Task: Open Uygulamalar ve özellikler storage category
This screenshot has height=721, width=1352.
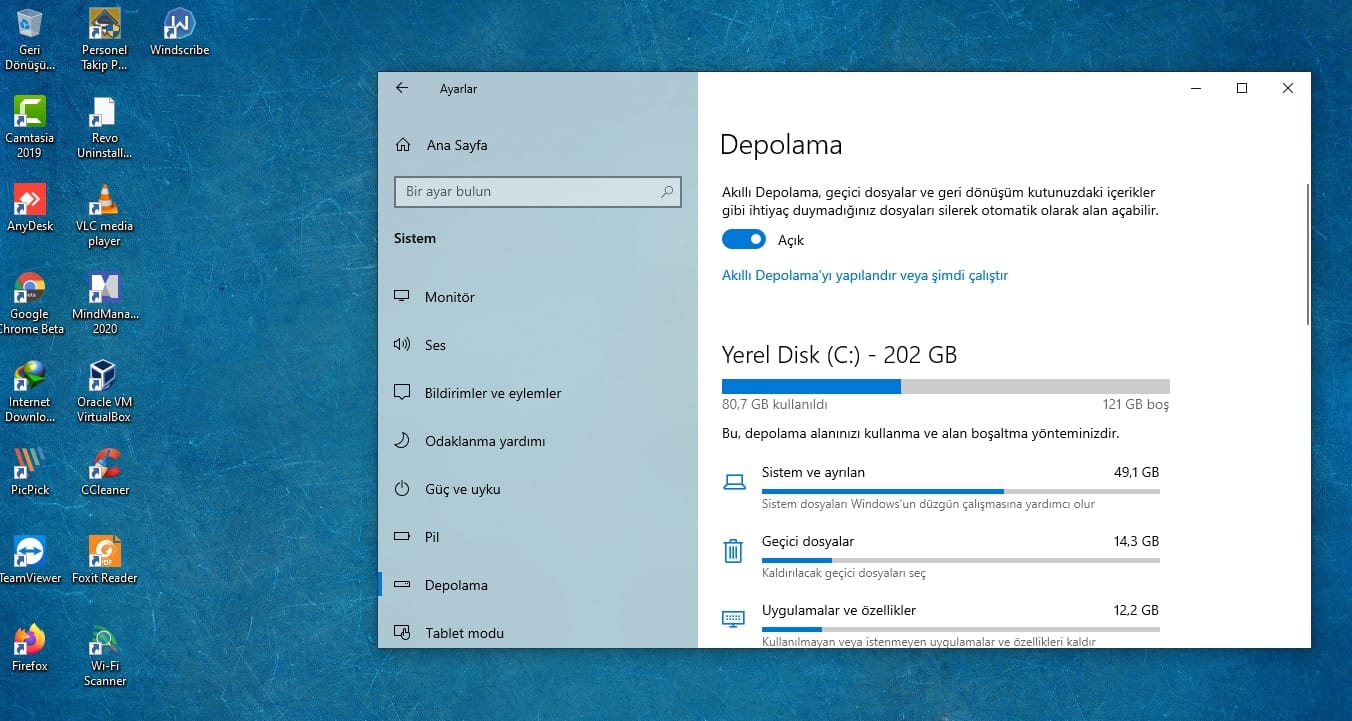Action: click(941, 625)
